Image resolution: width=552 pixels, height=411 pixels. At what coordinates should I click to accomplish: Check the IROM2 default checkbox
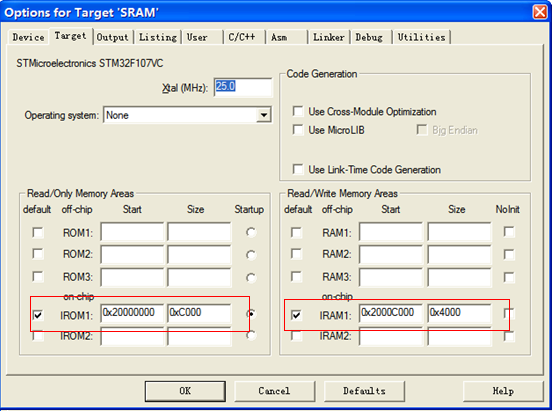pyautogui.click(x=38, y=336)
